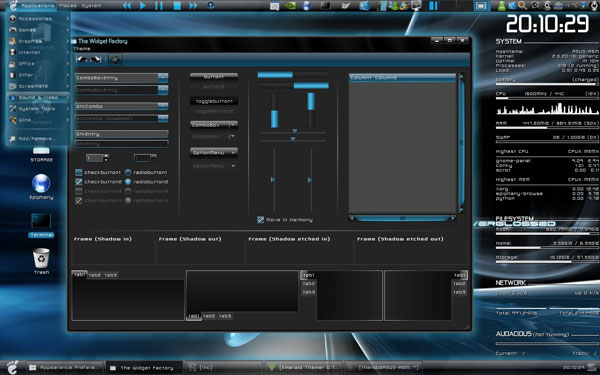Enable checkbutton1 checkbox
Viewport: 600px width, 375px height.
79,173
